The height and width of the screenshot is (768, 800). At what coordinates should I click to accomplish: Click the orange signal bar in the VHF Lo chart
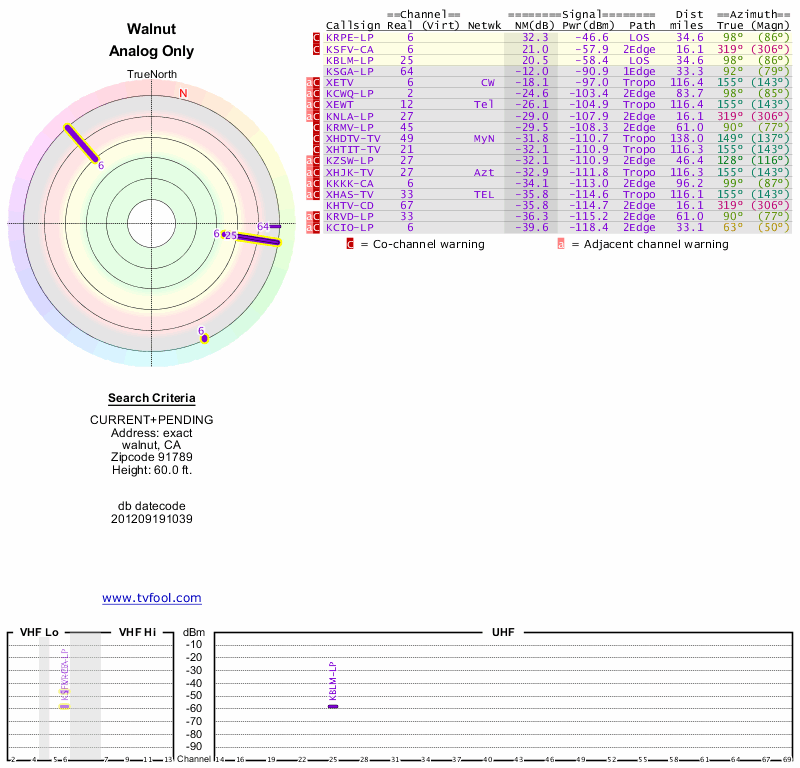pos(64,706)
